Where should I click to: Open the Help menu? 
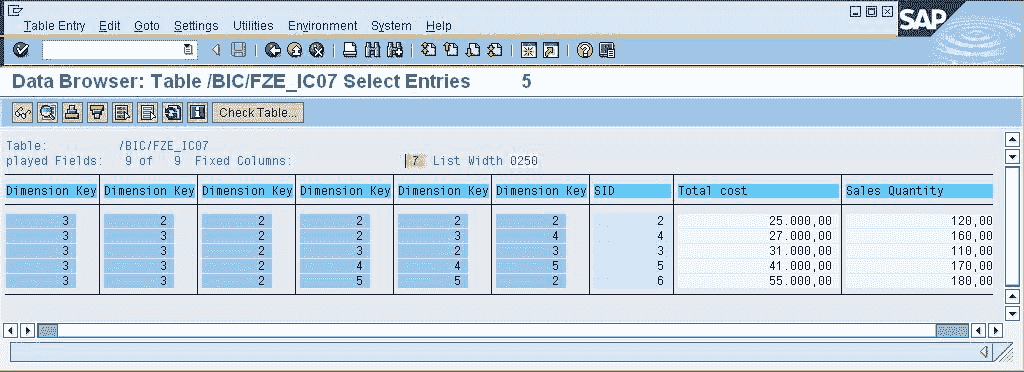(x=438, y=26)
